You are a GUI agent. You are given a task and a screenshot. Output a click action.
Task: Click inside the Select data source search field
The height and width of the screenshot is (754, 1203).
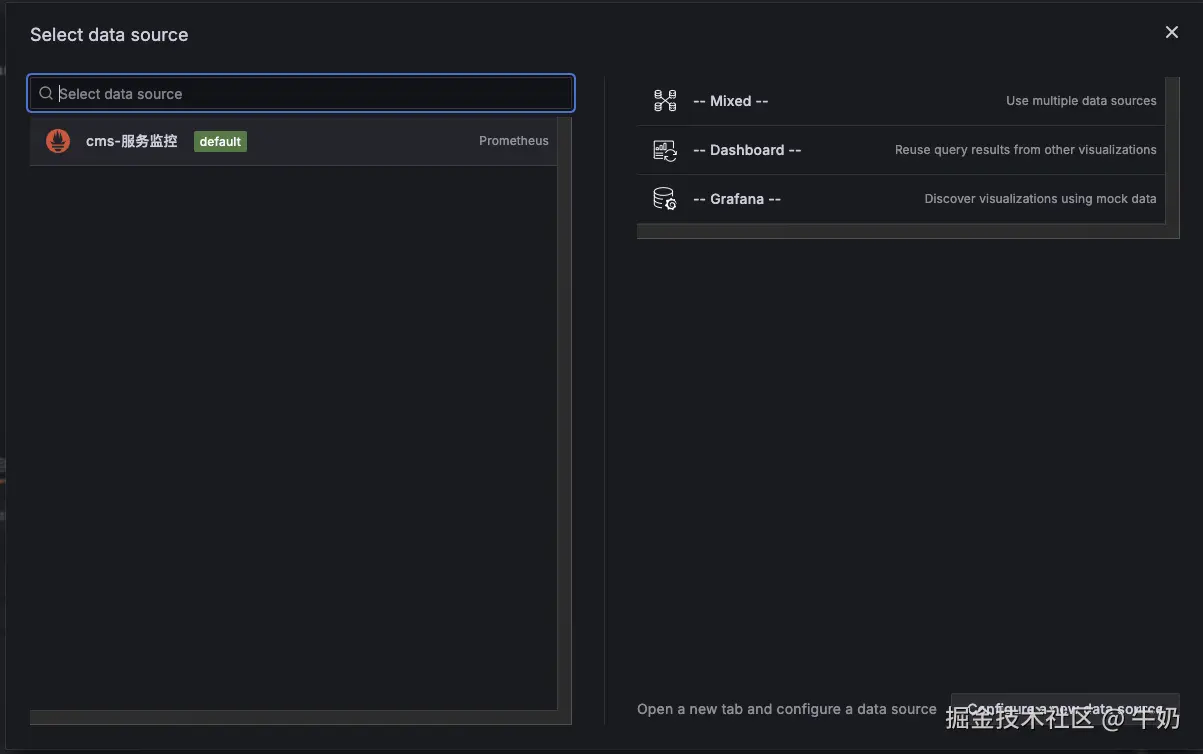point(300,92)
